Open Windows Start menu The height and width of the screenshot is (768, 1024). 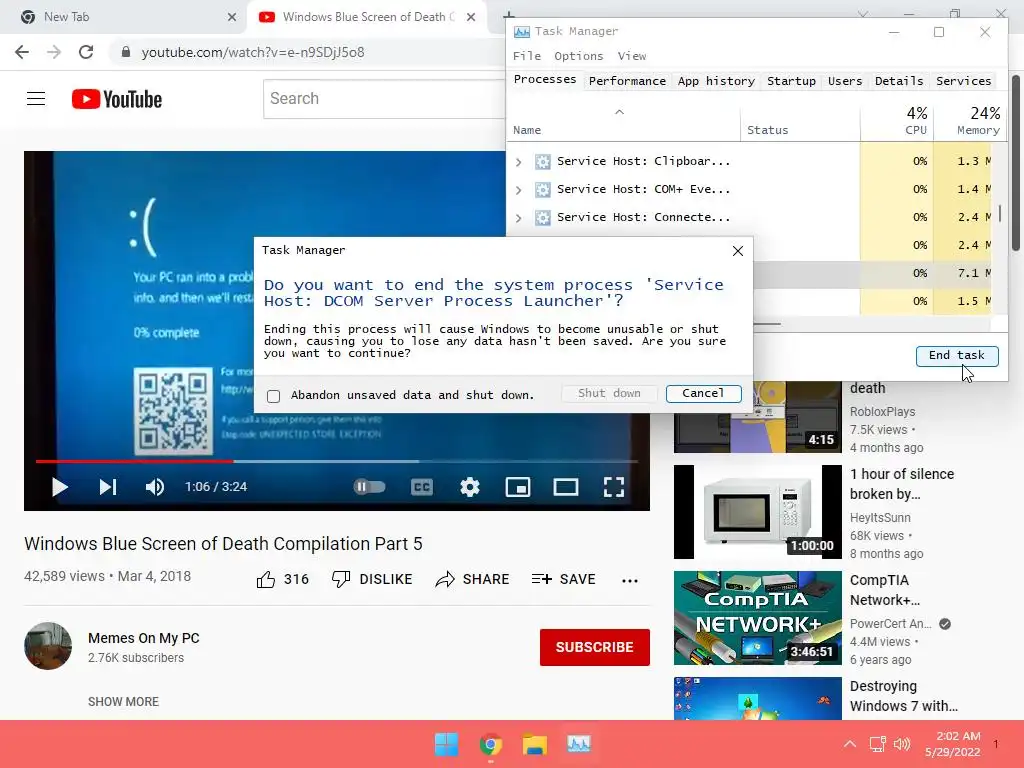pos(446,744)
